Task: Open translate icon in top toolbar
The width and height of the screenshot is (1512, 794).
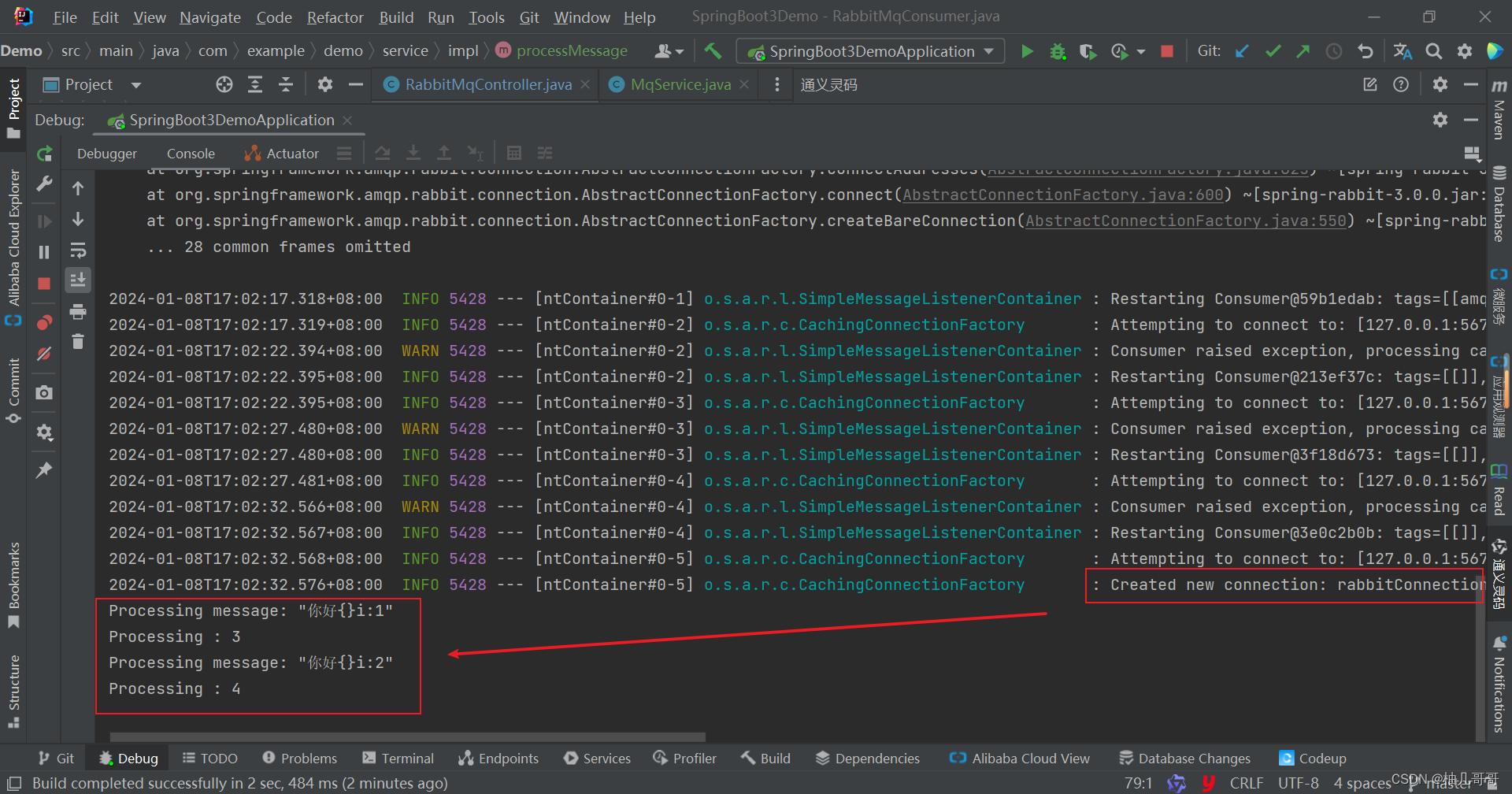Action: coord(1403,51)
